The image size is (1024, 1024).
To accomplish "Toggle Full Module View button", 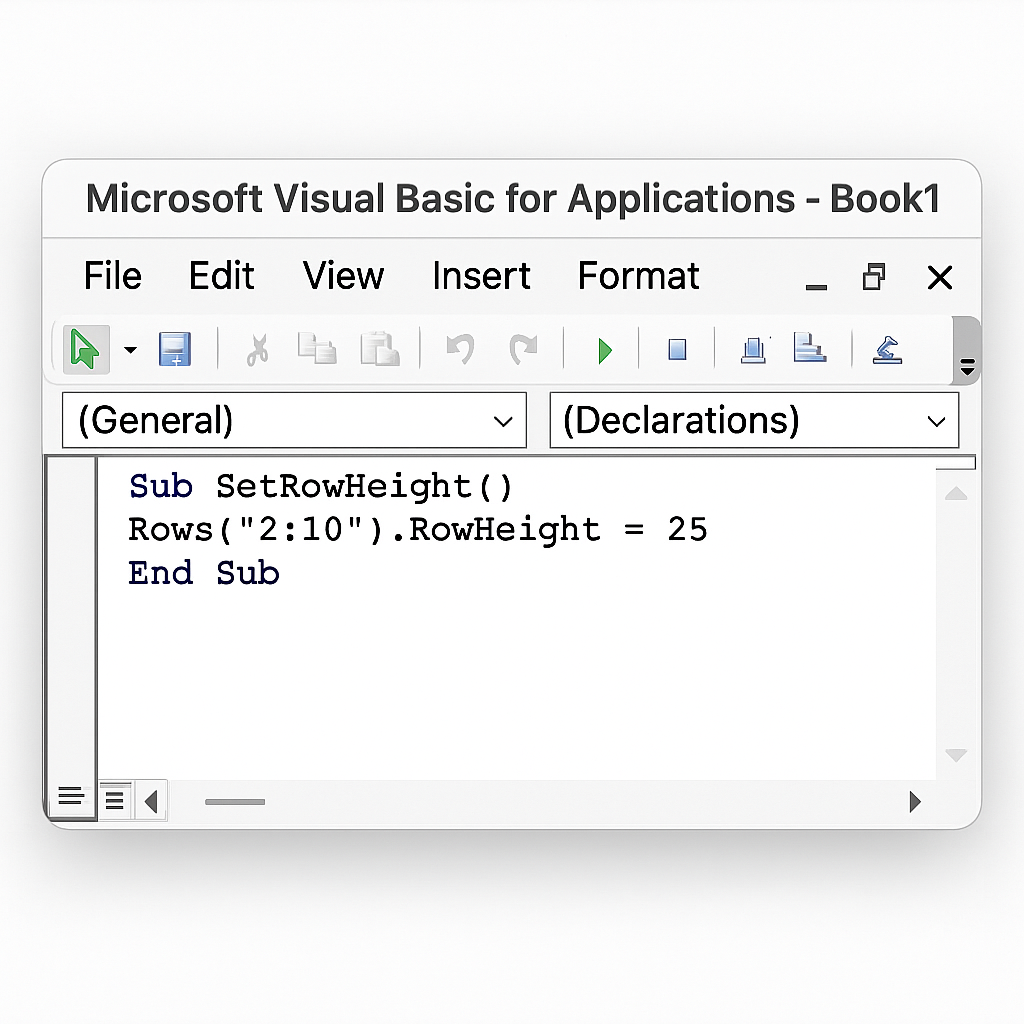I will [x=114, y=800].
